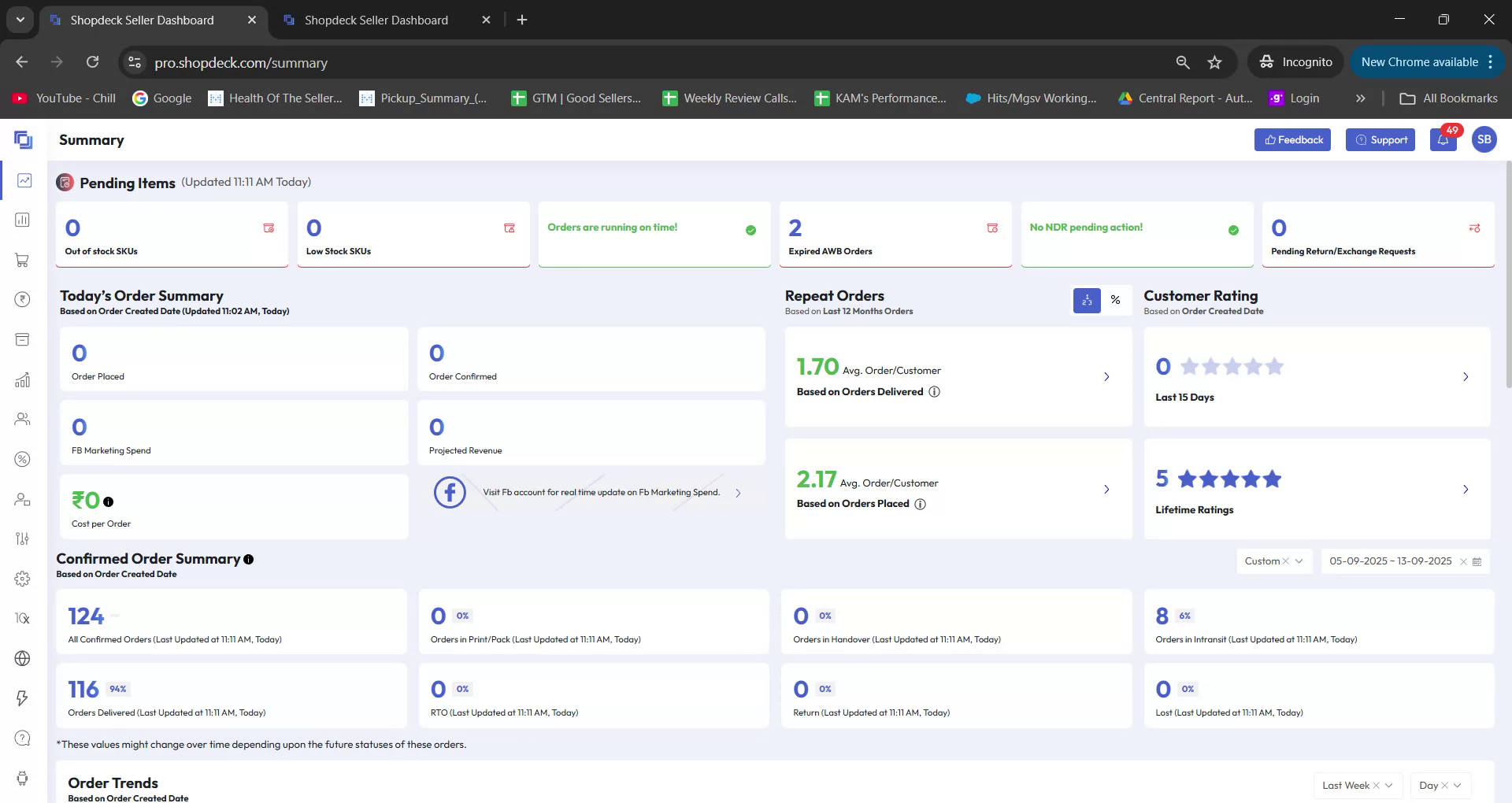Open the rupee payments icon in sidebar

22,299
